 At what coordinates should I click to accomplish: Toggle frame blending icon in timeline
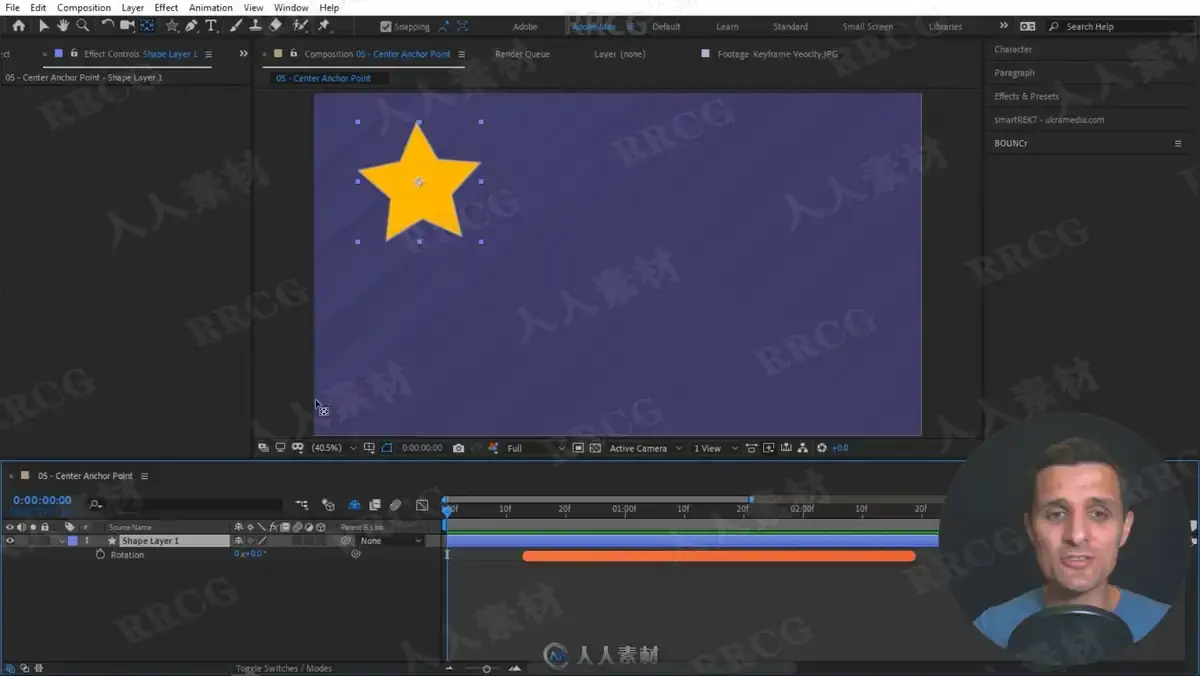click(x=375, y=505)
